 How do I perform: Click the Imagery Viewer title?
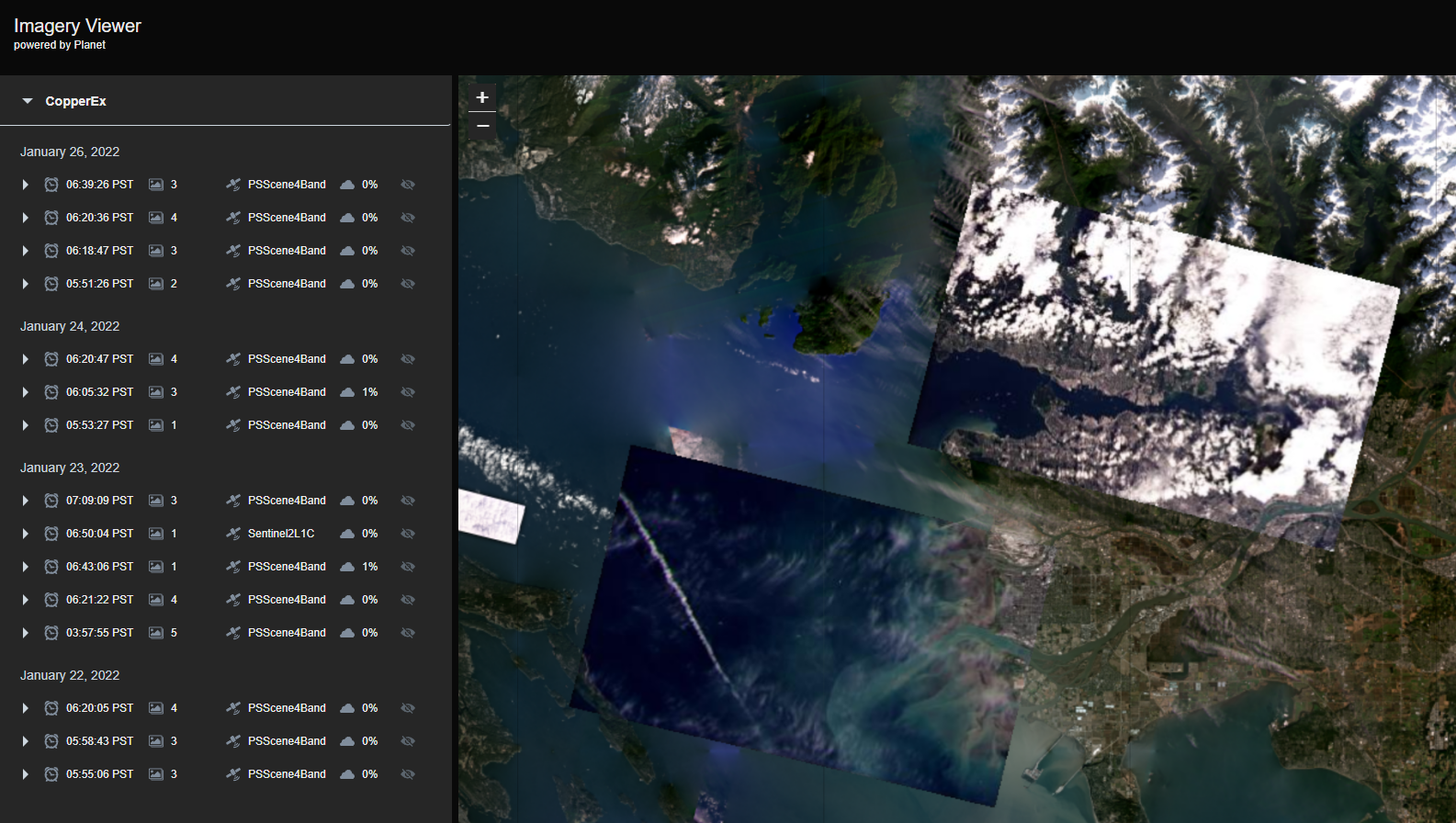[x=77, y=26]
